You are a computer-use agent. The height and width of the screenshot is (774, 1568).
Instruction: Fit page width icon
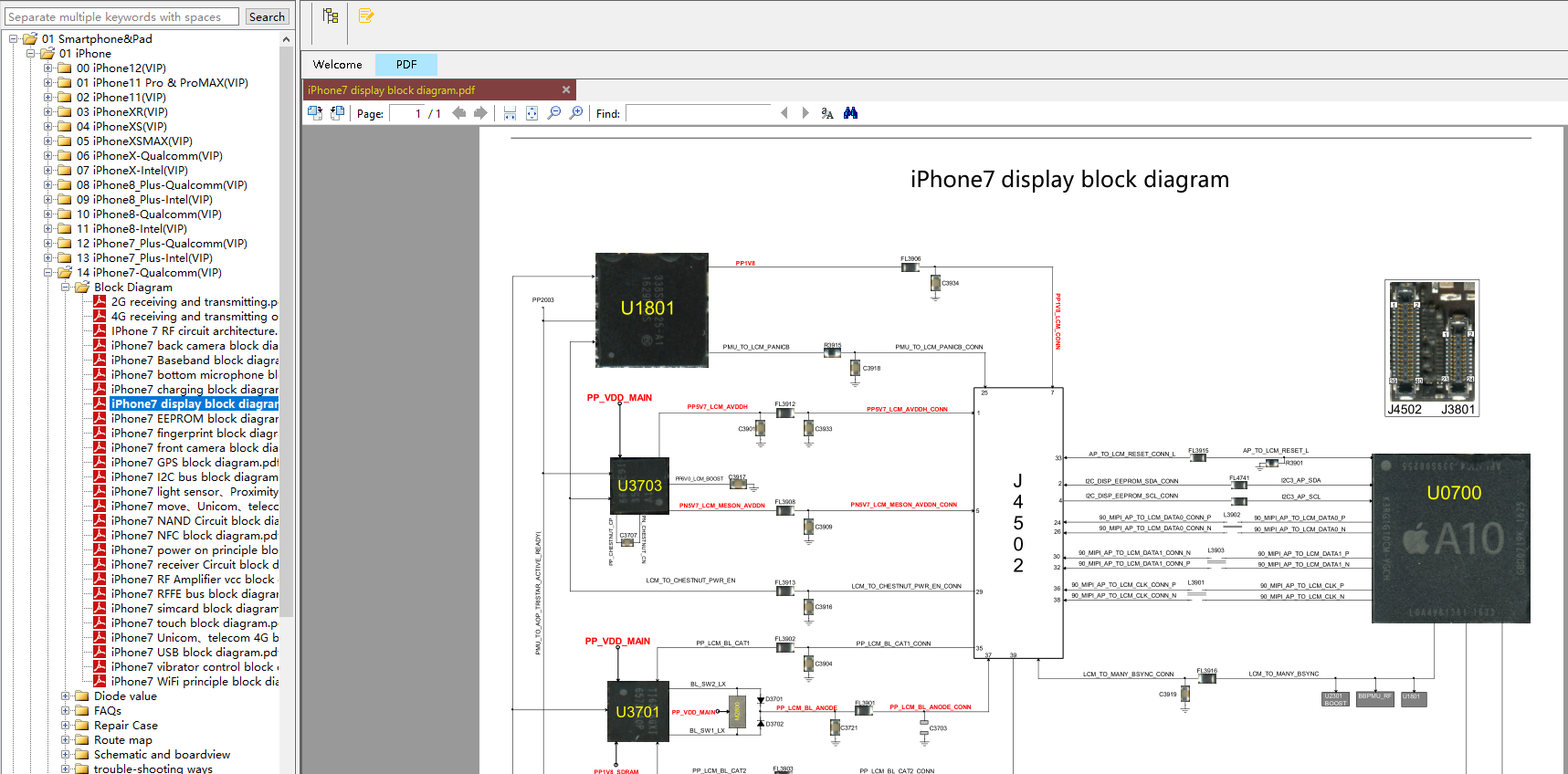(x=510, y=113)
